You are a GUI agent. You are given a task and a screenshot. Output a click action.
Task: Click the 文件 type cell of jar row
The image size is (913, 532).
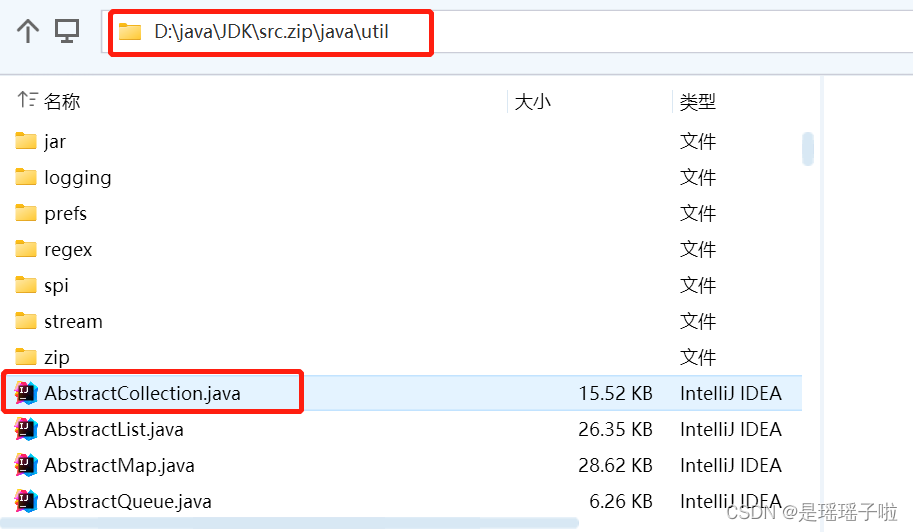(x=698, y=141)
